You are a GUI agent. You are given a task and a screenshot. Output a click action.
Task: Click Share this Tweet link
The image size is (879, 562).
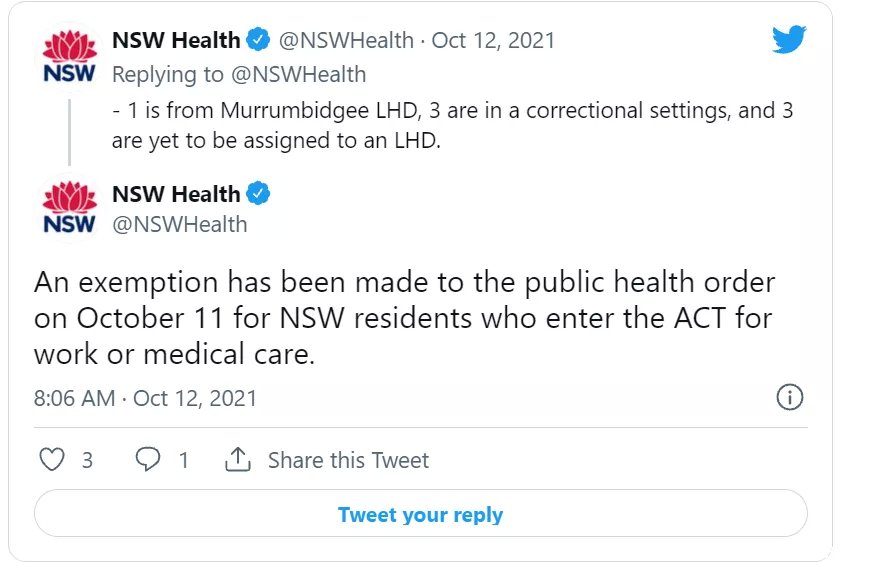(x=348, y=460)
